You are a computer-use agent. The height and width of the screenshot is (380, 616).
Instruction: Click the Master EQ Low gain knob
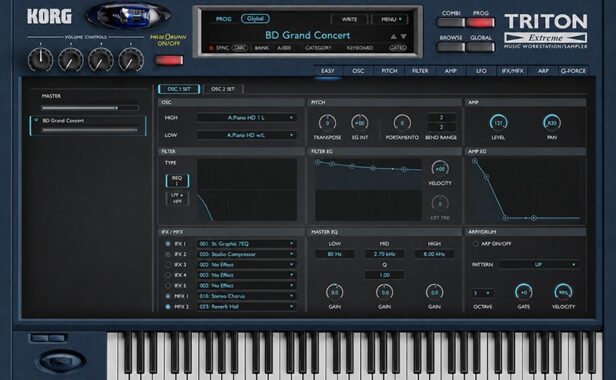click(x=334, y=292)
